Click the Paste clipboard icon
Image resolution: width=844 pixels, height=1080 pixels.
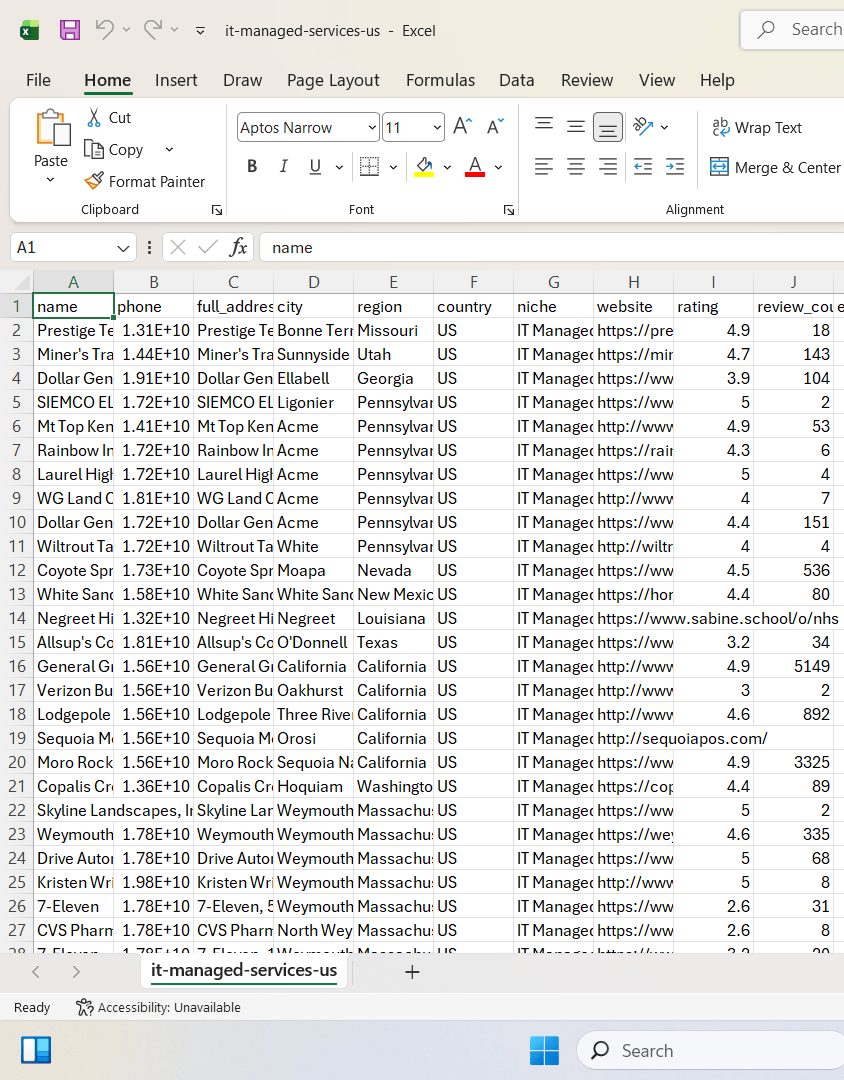[x=52, y=128]
